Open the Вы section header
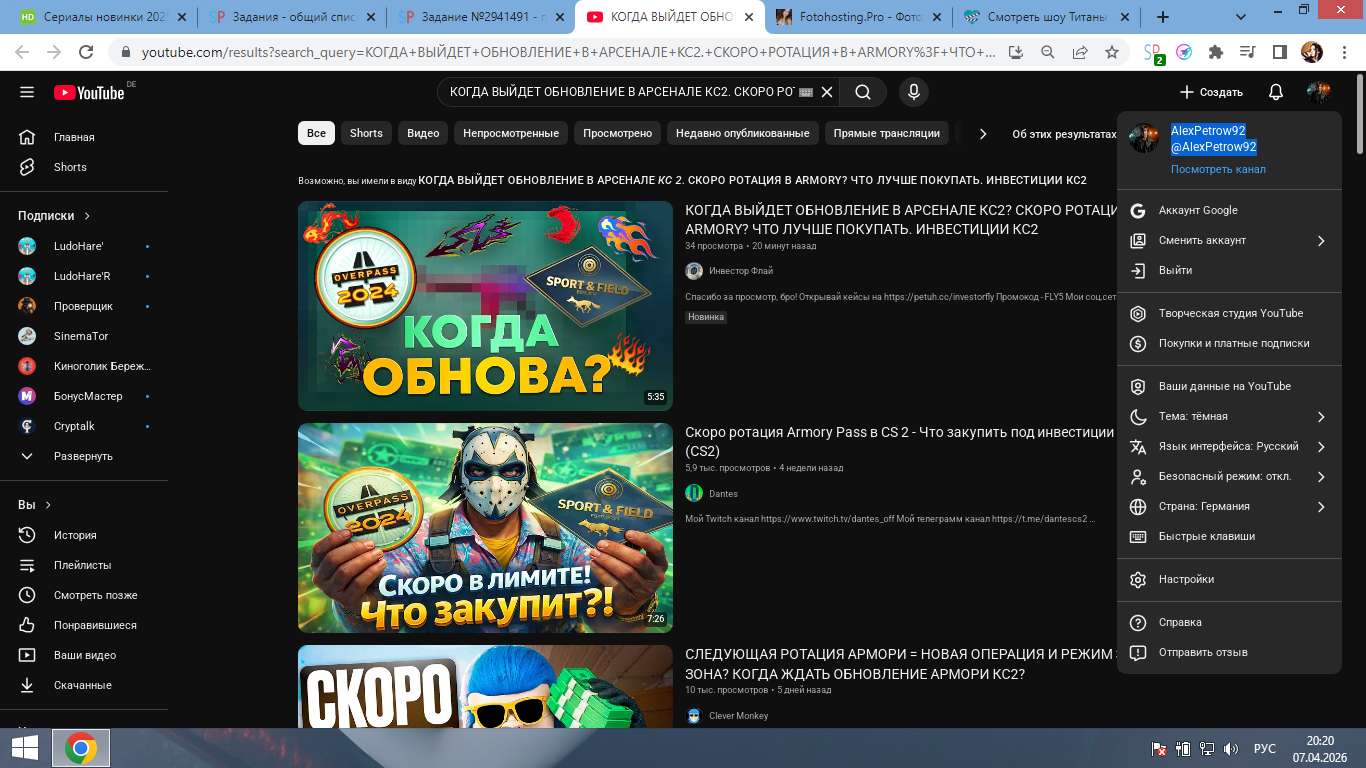Image resolution: width=1366 pixels, height=768 pixels. (x=35, y=505)
